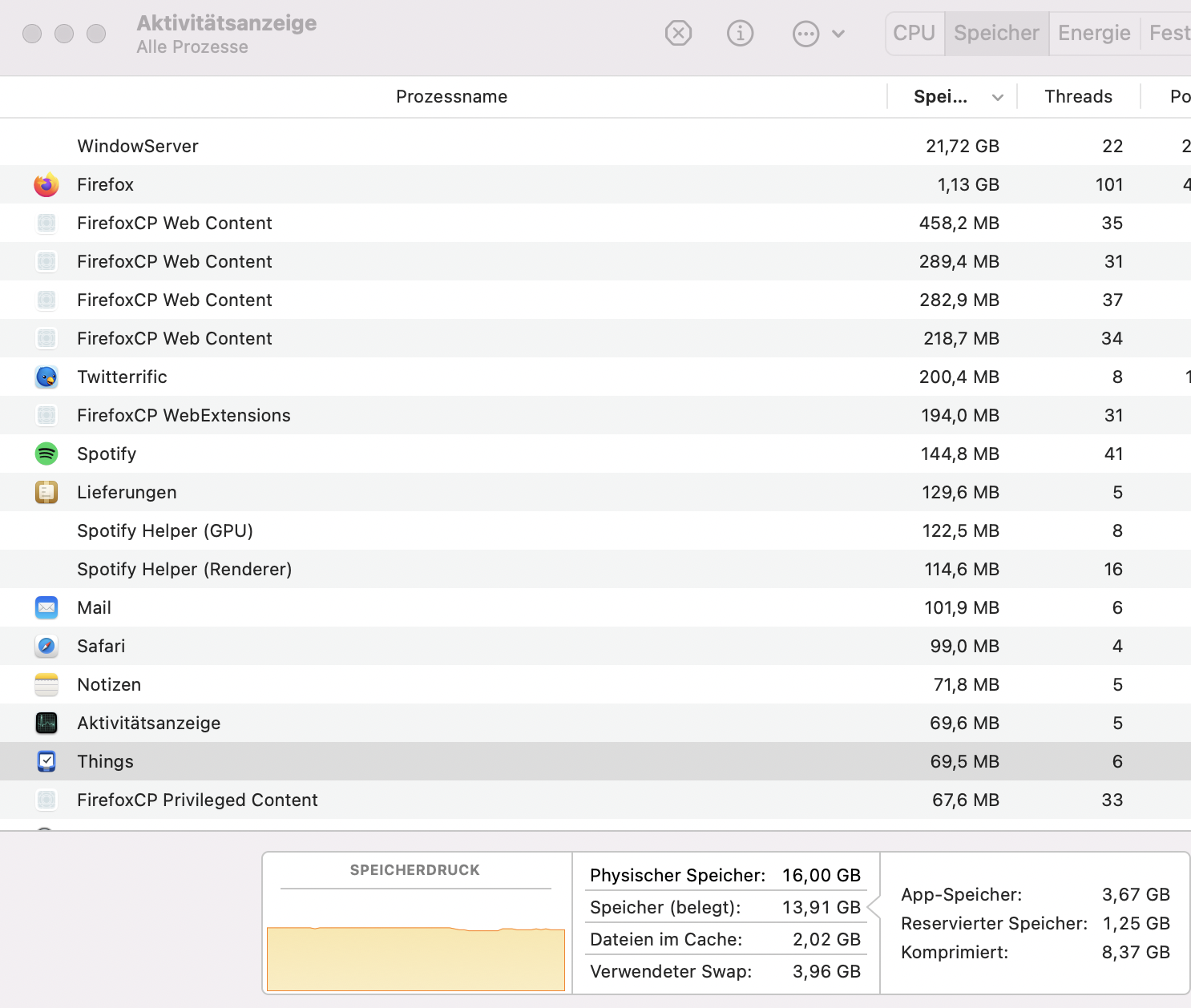The height and width of the screenshot is (1008, 1191).
Task: Select the FirefoxCP WebExtensions process name
Action: click(x=184, y=415)
